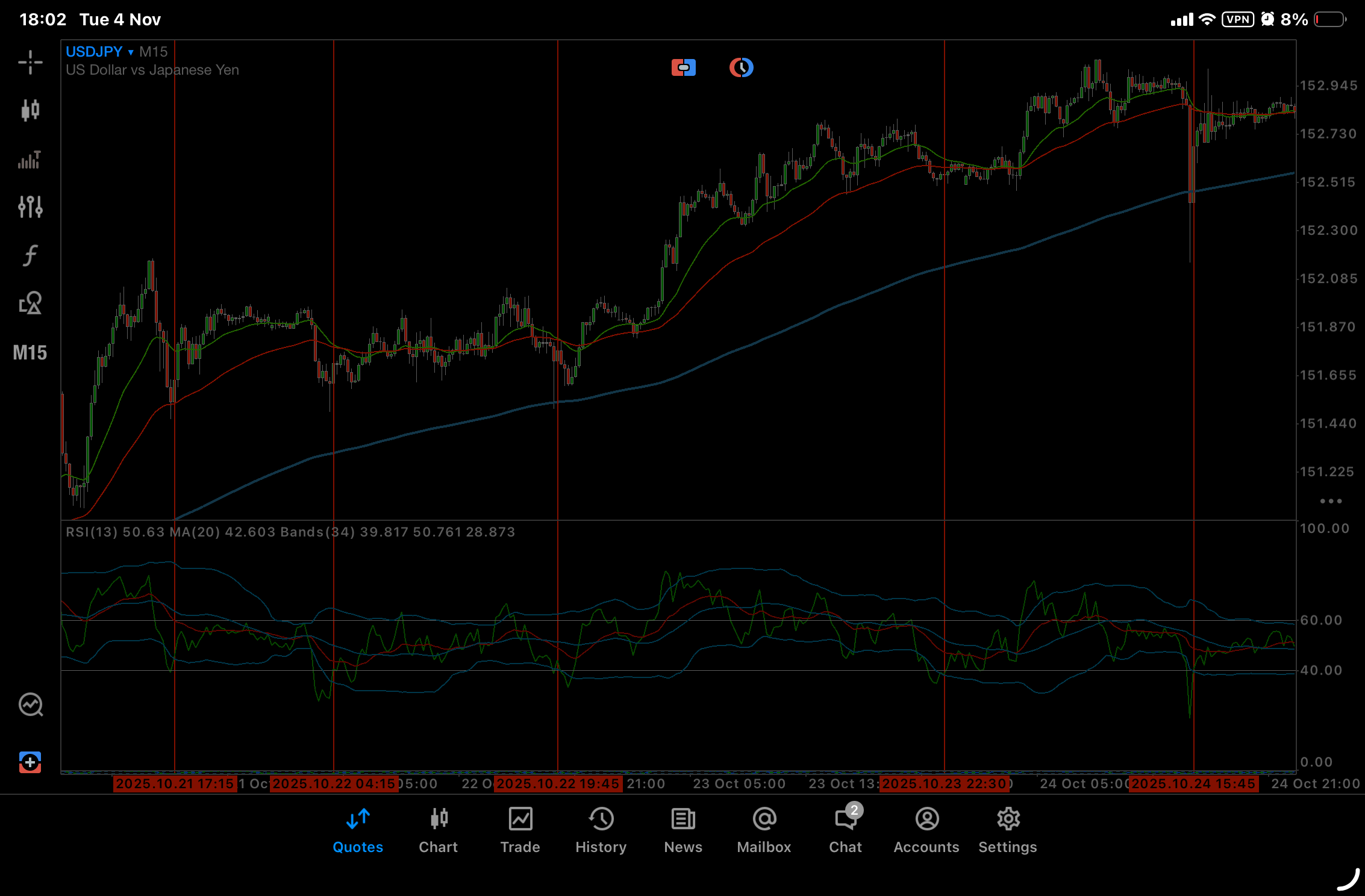
Task: Tap the red-blue plus icon
Action: coord(30,762)
